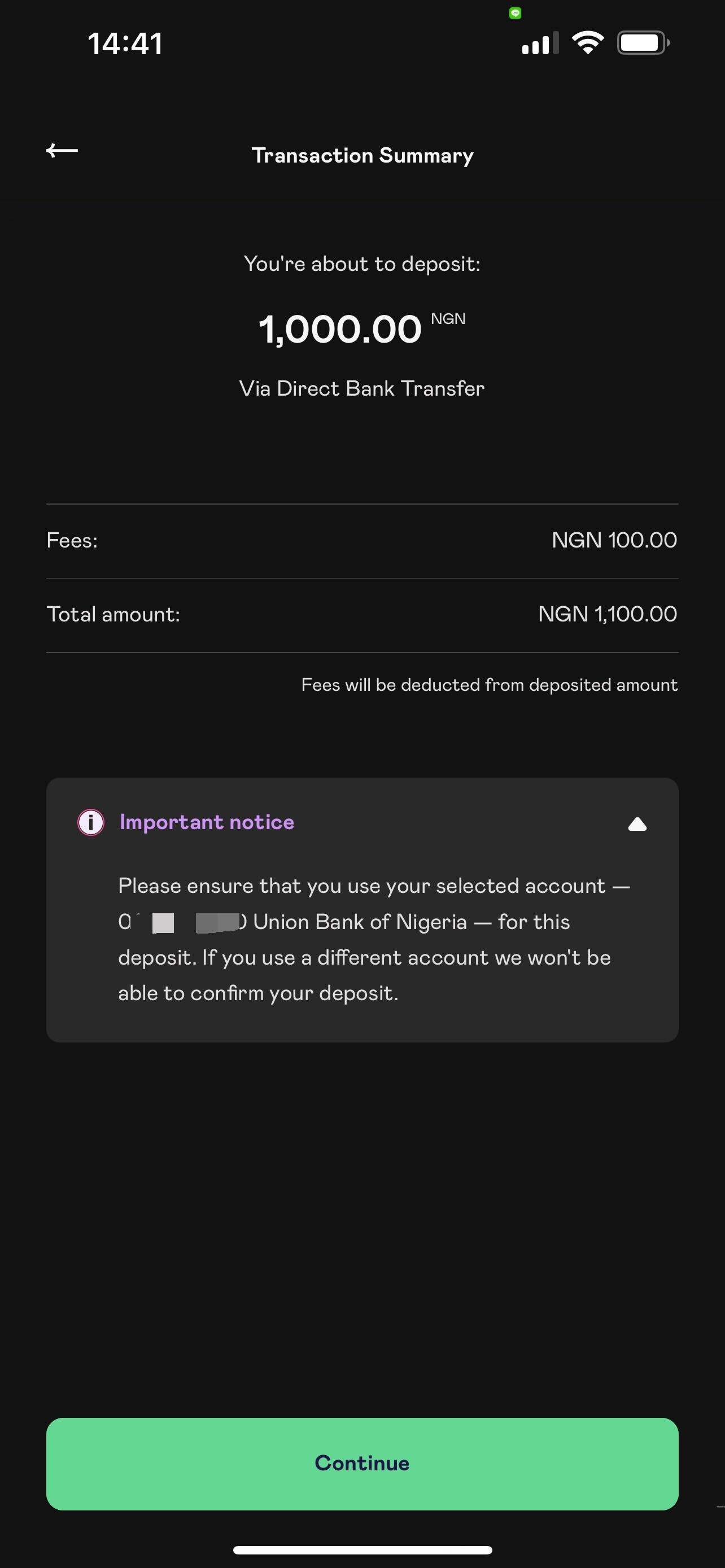Tap the Total amount row
725x1568 pixels.
[362, 615]
